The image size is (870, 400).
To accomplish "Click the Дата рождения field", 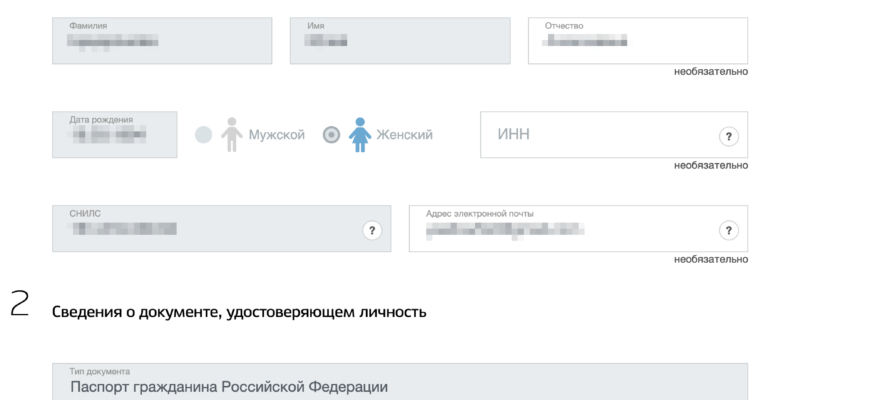I will coord(115,135).
